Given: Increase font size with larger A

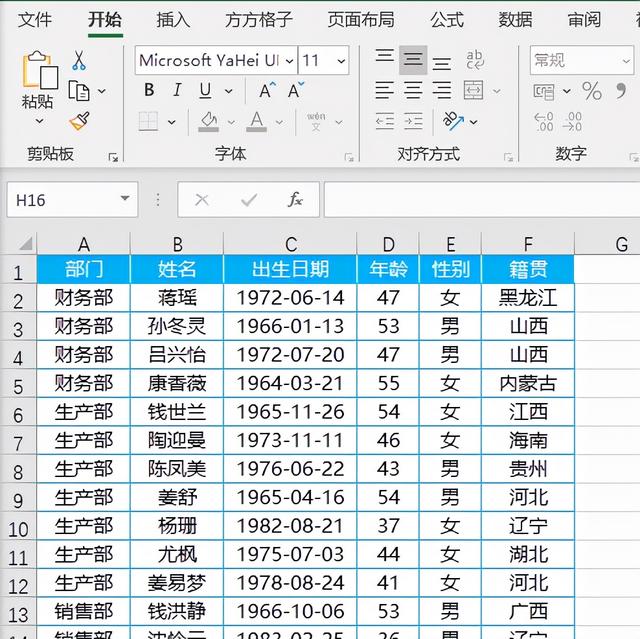Looking at the screenshot, I should 268,90.
